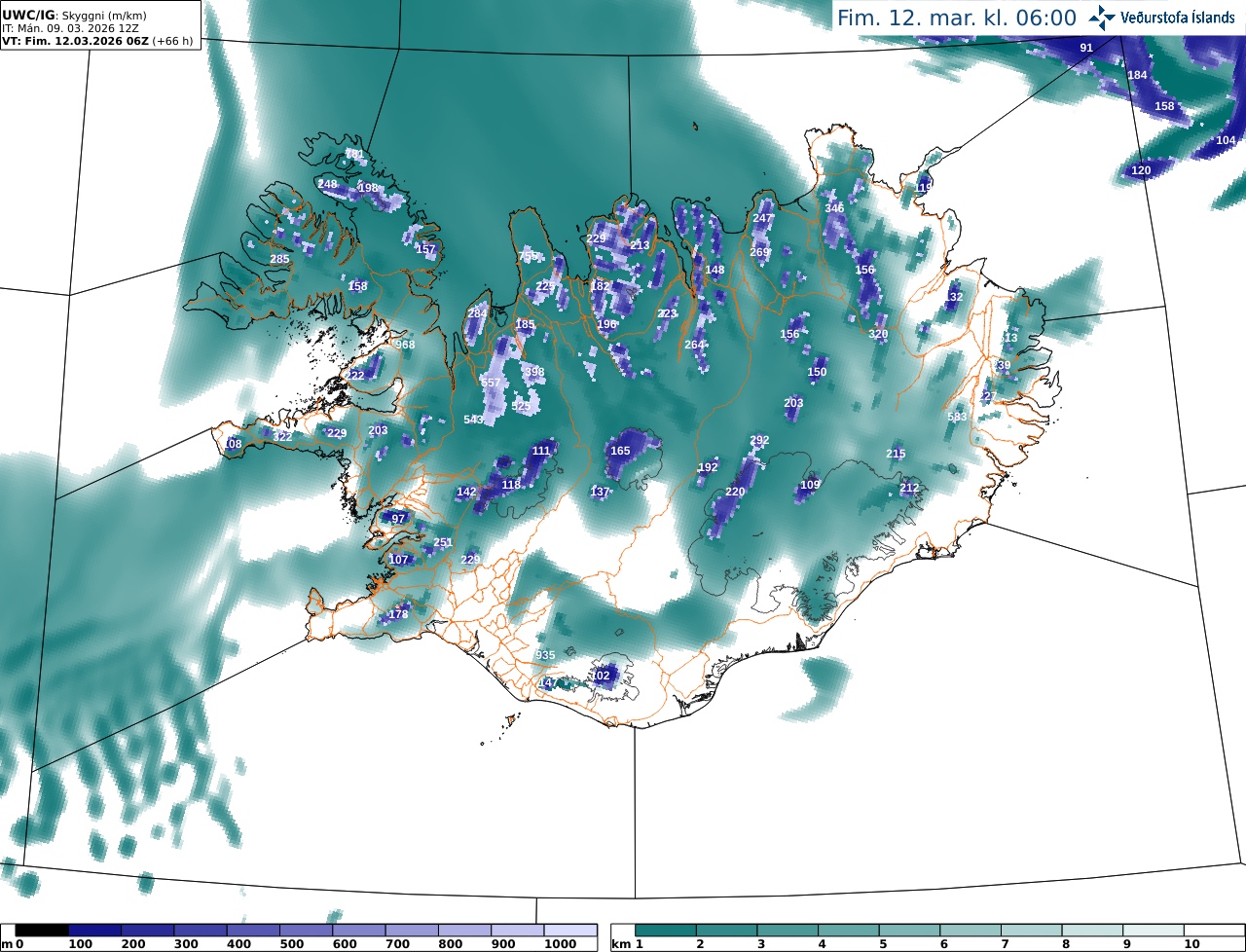Click the visibility value 102 on the southern glacier

coord(601,676)
